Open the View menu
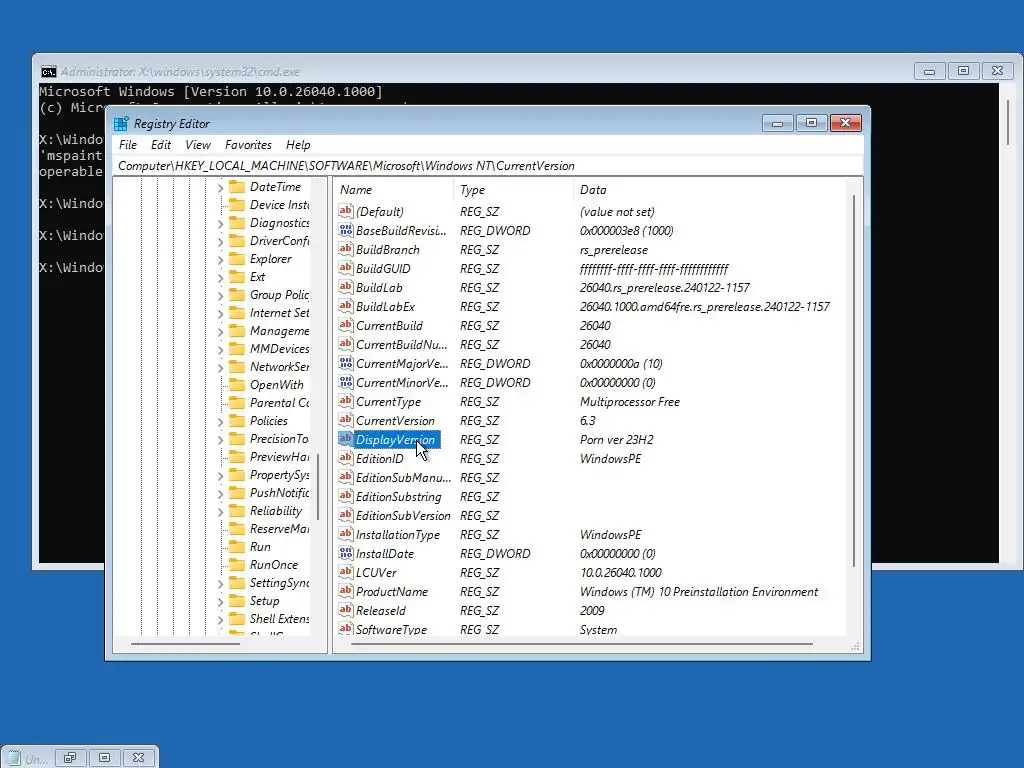The image size is (1024, 768). point(198,145)
